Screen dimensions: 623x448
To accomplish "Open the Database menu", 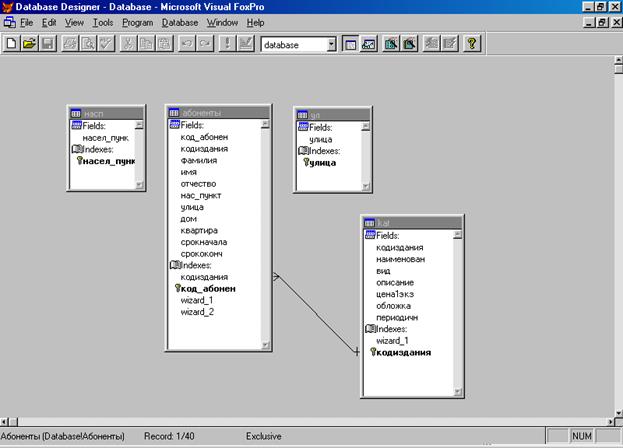I will [180, 22].
